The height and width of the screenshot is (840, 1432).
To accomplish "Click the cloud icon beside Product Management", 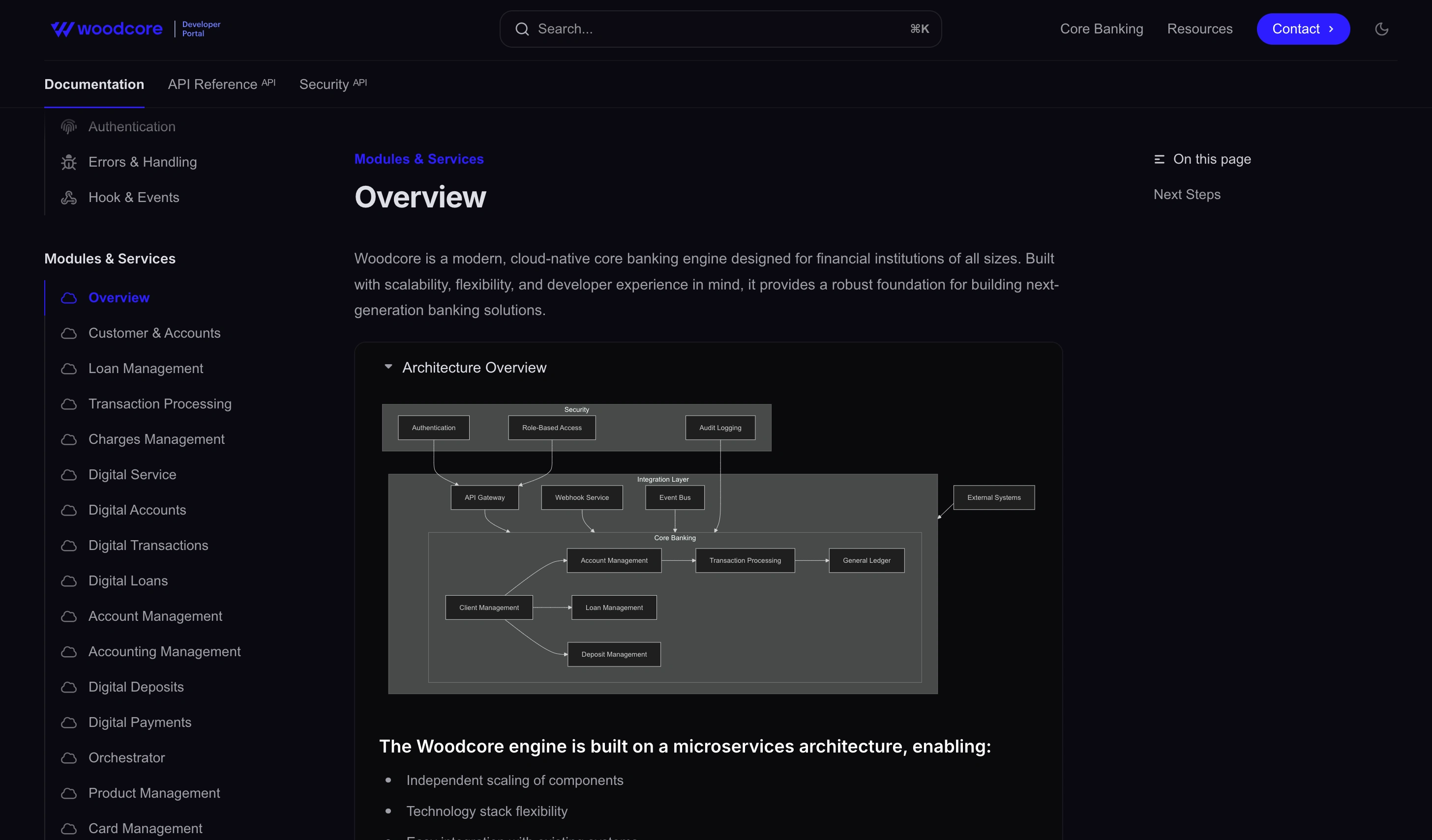I will 69,793.
